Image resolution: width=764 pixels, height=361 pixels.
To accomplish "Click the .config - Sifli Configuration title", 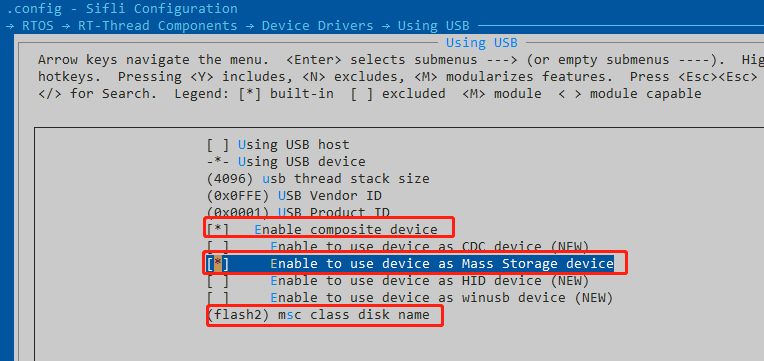I will (122, 8).
